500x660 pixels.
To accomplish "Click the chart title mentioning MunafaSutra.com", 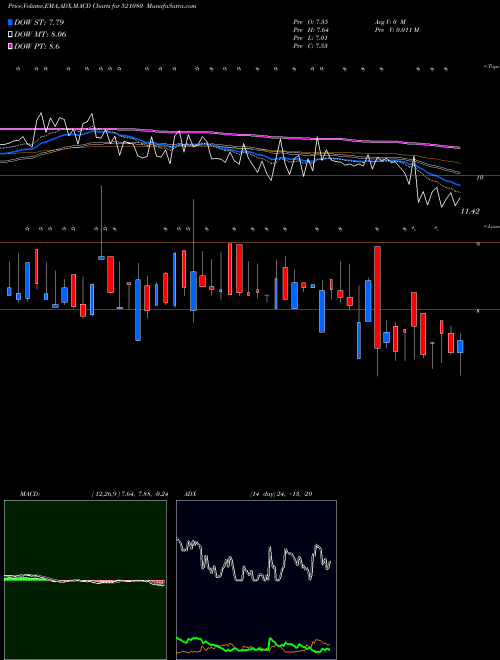I will coord(102,6).
